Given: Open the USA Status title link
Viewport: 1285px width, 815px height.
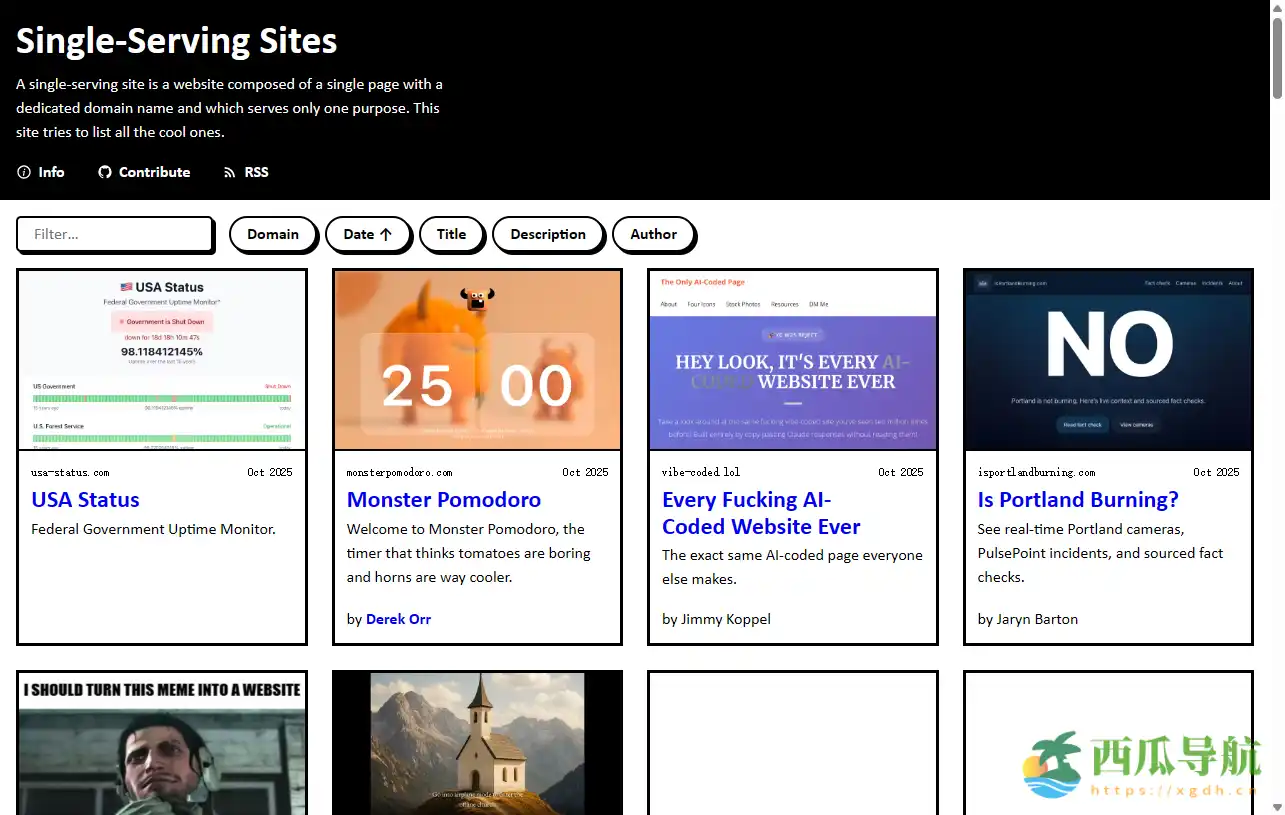Looking at the screenshot, I should pos(85,499).
